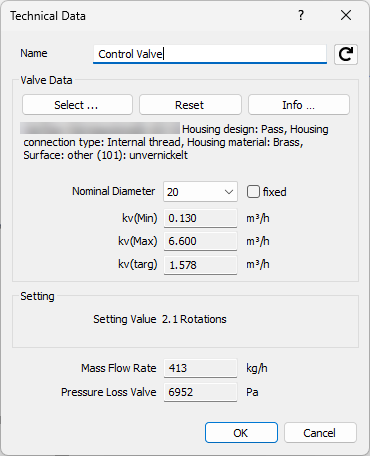Click the kv(Max) value field

coord(200,241)
